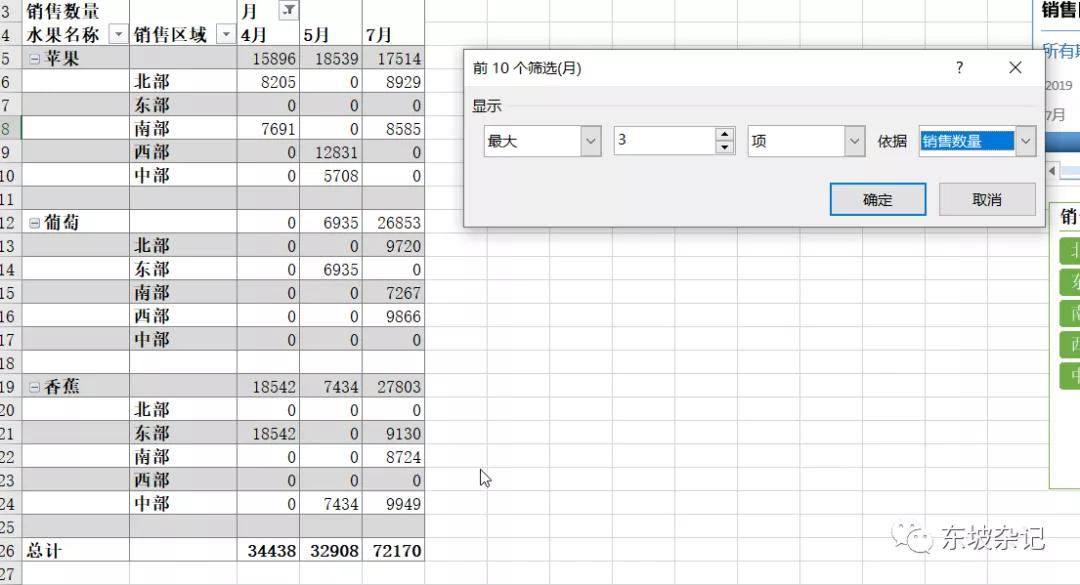This screenshot has height=585, width=1080.
Task: Select cell 18539 in 苹果 row
Action: pyautogui.click(x=331, y=59)
